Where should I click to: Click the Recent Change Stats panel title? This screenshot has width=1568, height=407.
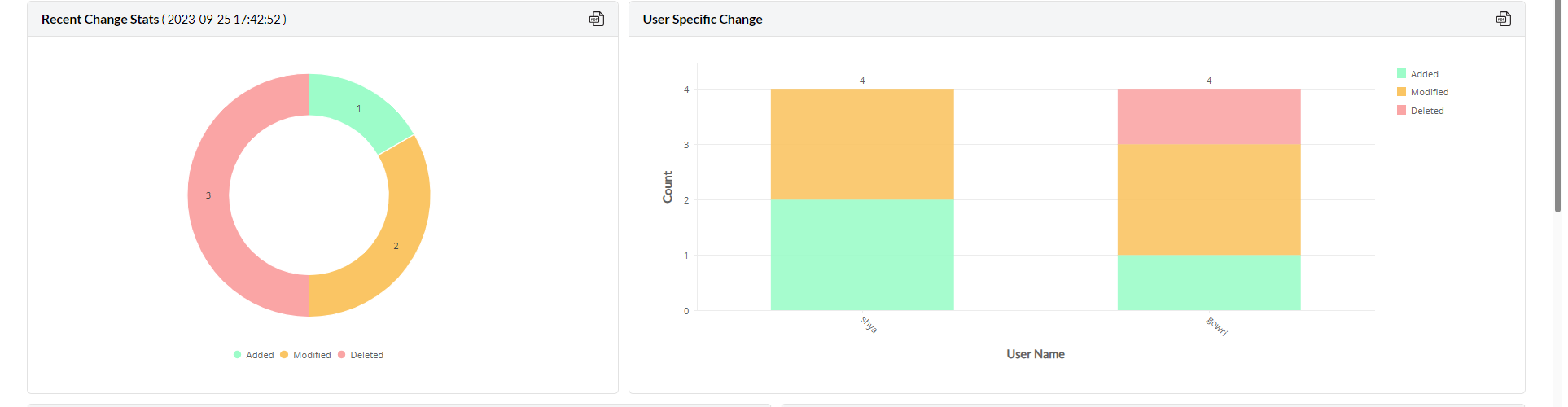(x=100, y=19)
